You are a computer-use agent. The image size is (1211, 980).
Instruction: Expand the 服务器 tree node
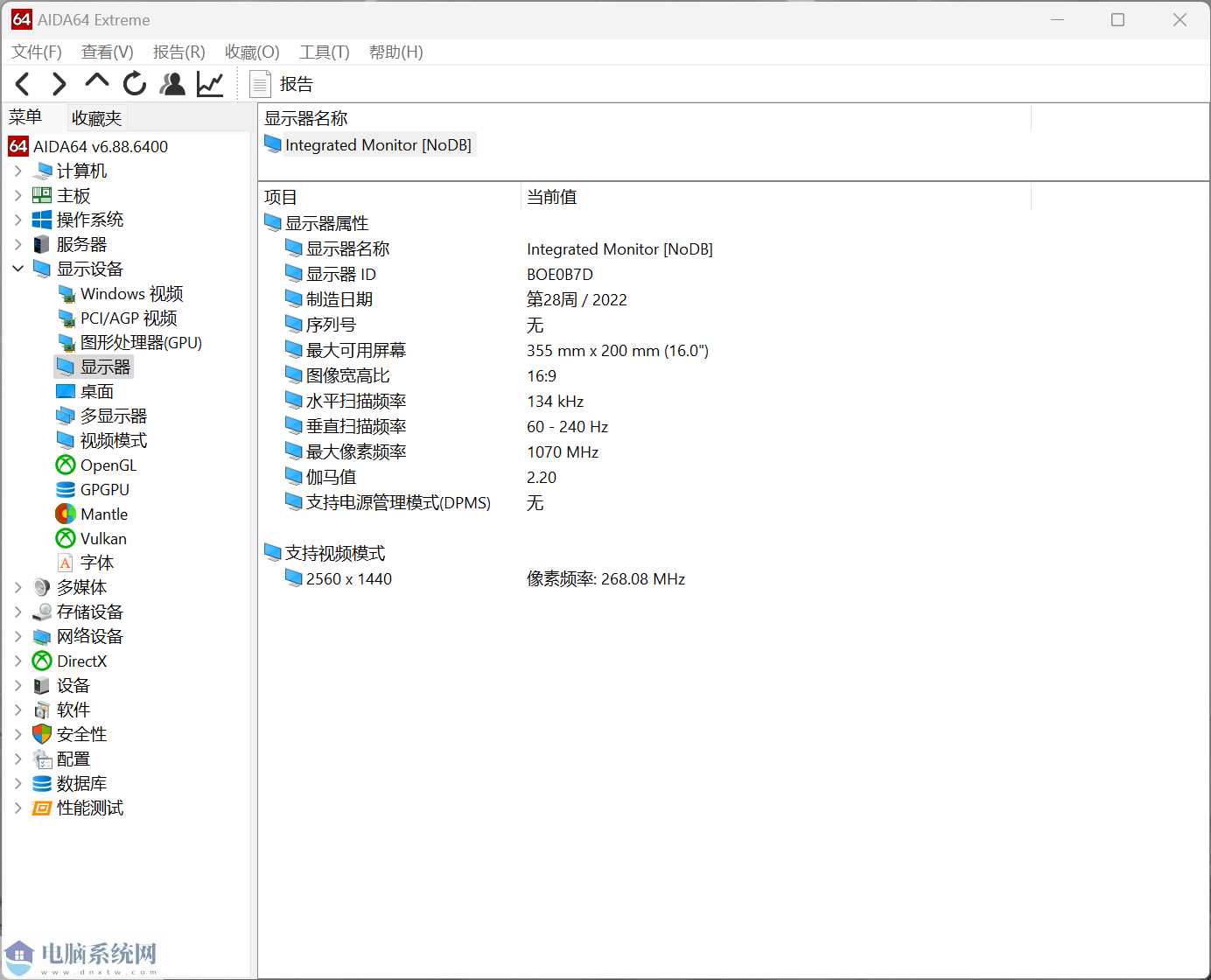(x=17, y=244)
